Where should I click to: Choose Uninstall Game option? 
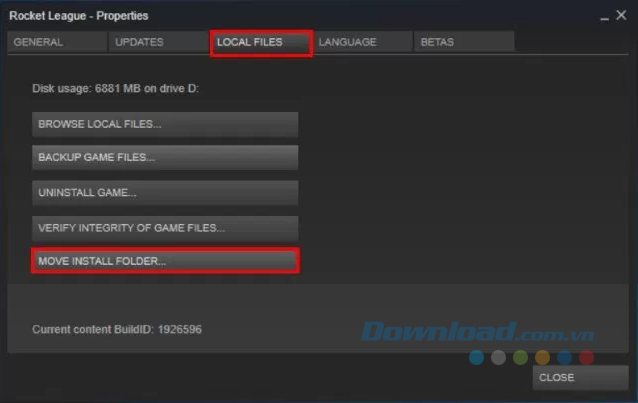tap(165, 193)
